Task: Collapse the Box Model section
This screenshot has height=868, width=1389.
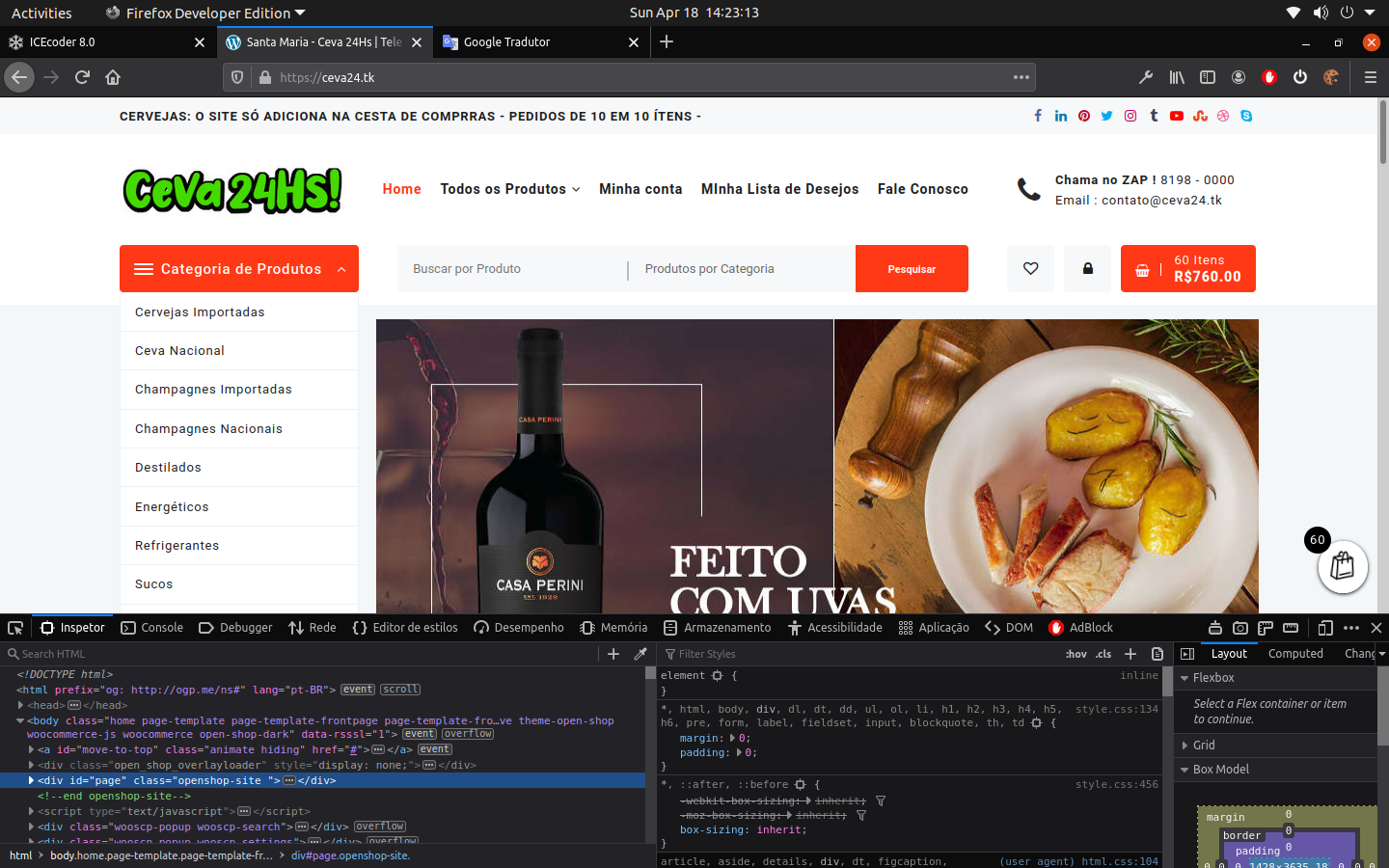Action: [x=1185, y=770]
